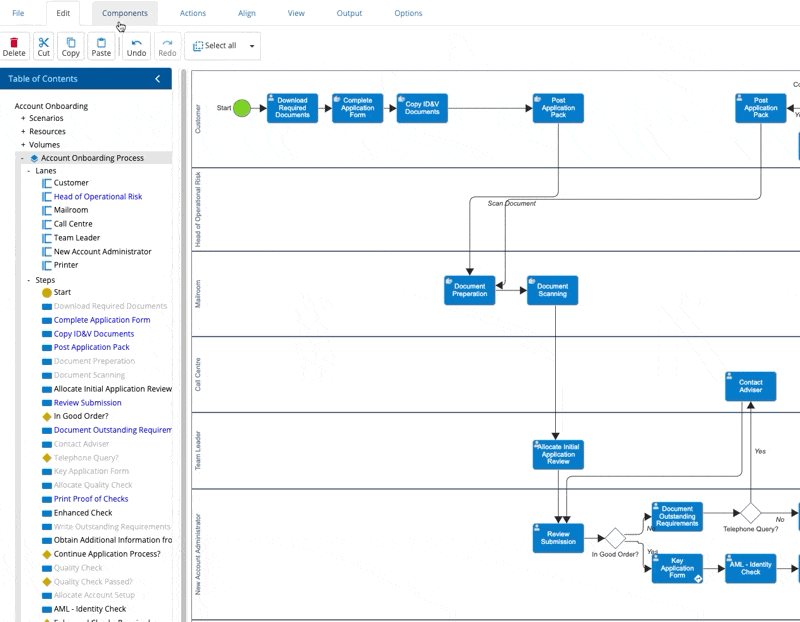
Task: Open the Complete Application Form link
Action: click(102, 320)
